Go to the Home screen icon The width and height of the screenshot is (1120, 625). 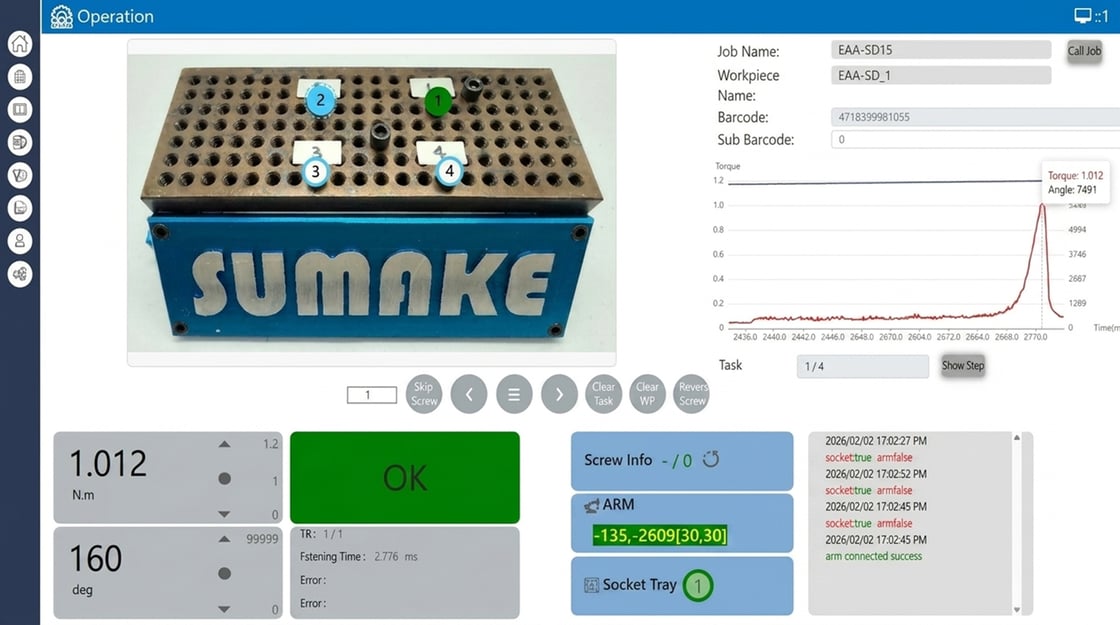click(x=20, y=44)
